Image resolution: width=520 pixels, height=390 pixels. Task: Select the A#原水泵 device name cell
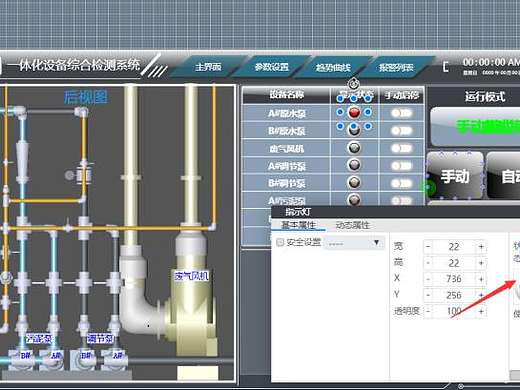[287, 114]
